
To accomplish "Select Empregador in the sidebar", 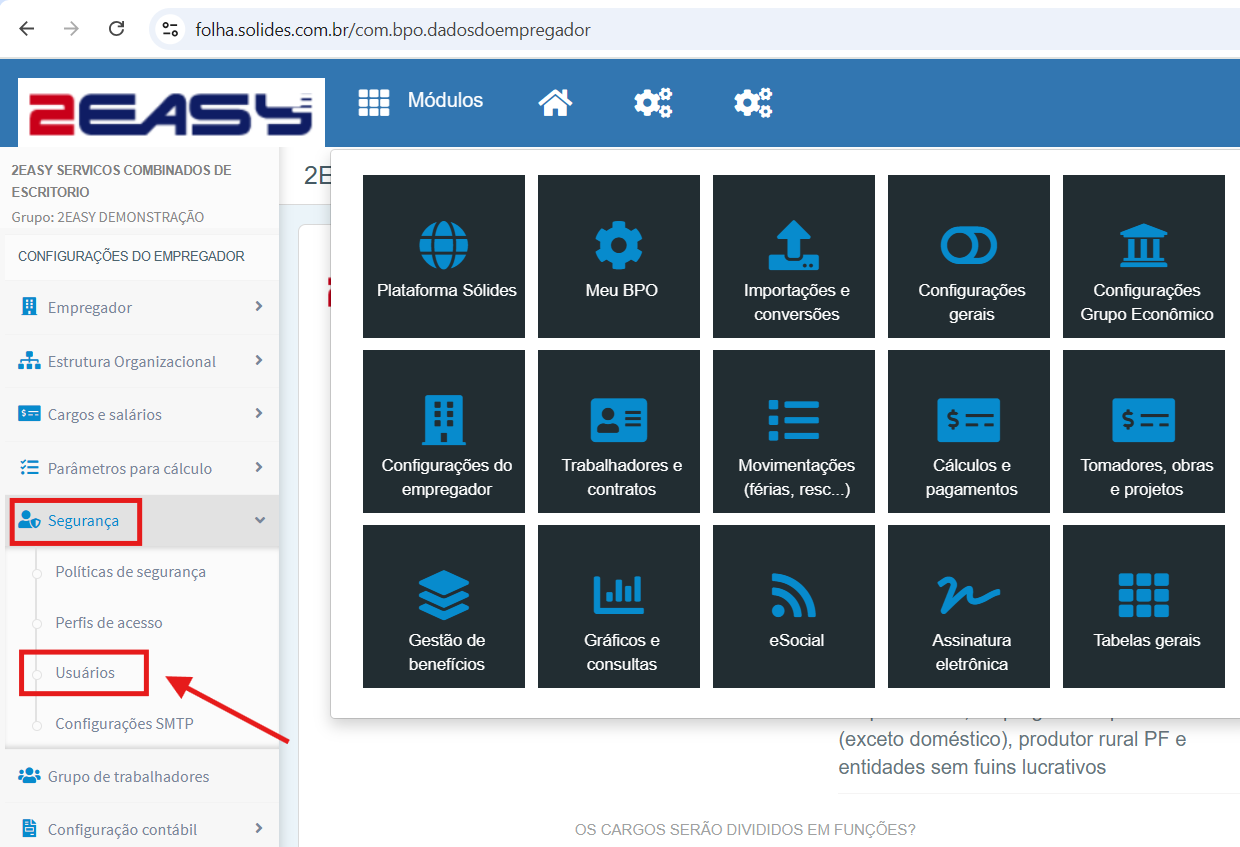I will [140, 307].
